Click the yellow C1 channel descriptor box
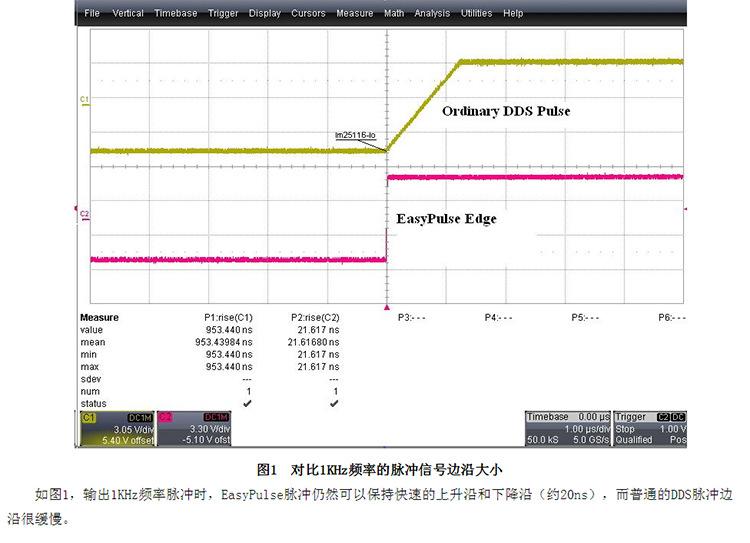 pos(115,428)
